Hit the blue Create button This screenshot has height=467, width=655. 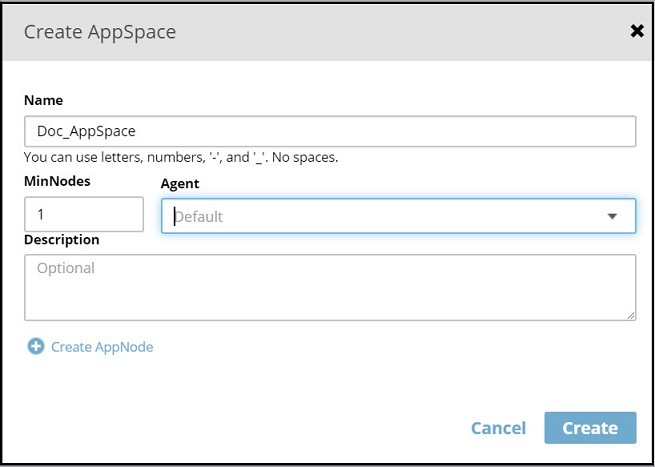click(590, 428)
